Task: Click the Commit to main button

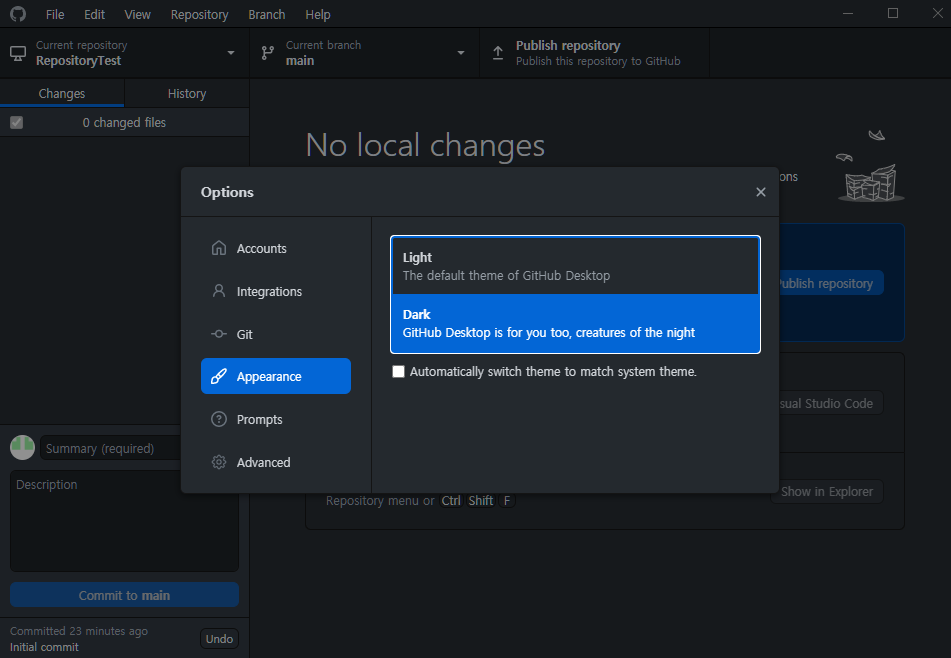Action: [124, 595]
